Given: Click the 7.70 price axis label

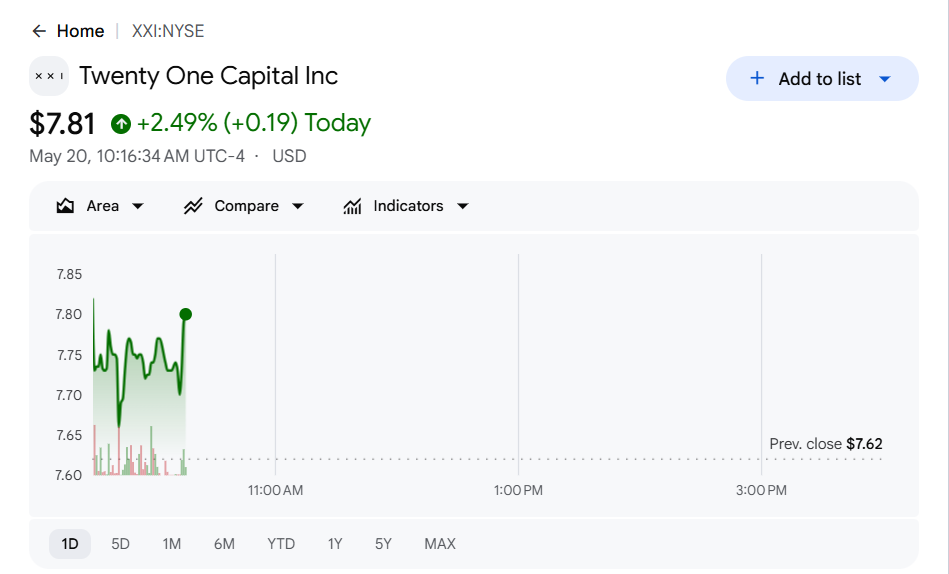Looking at the screenshot, I should (x=69, y=395).
